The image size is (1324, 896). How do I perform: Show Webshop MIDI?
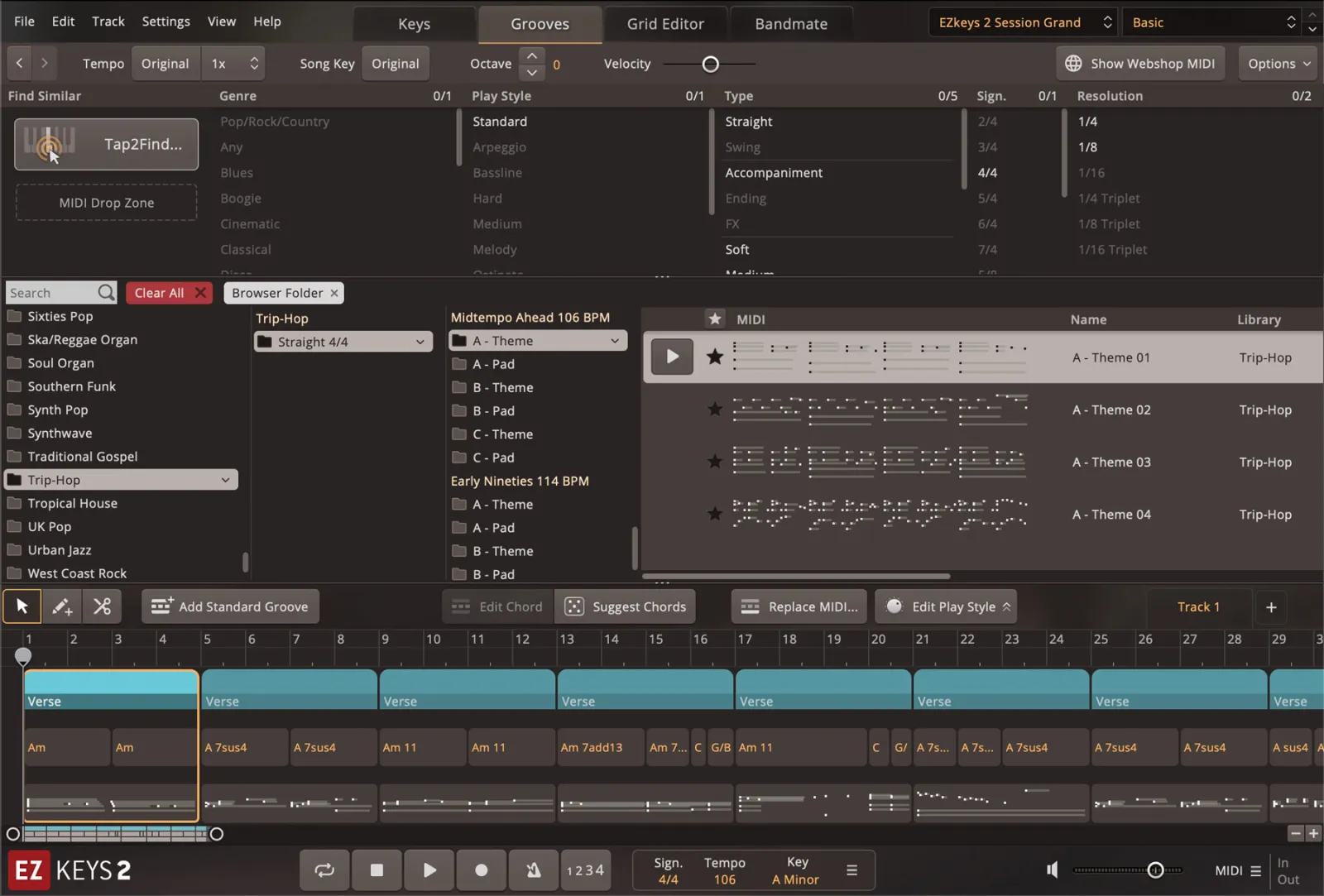(x=1140, y=63)
